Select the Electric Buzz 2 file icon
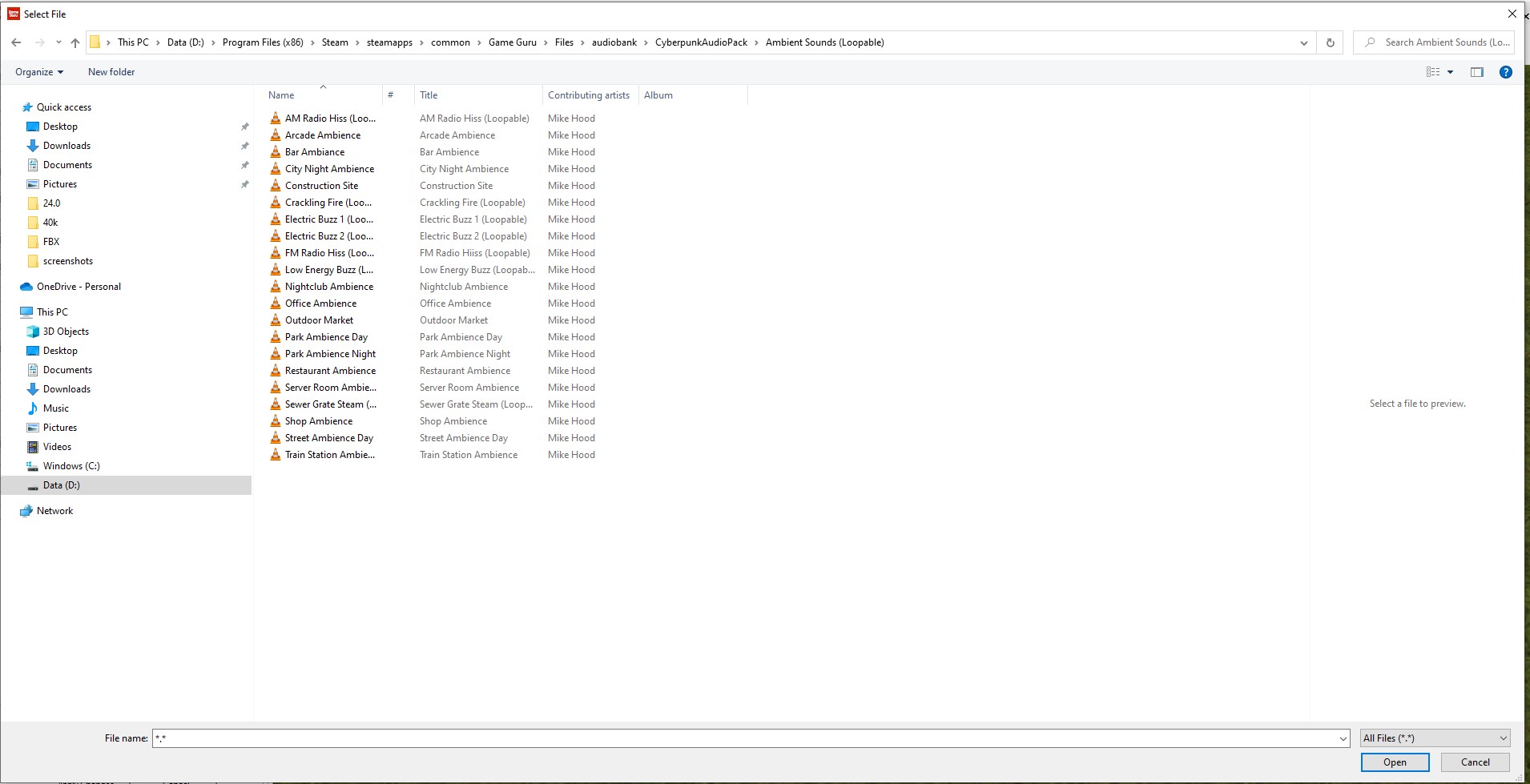1530x784 pixels. [x=276, y=236]
